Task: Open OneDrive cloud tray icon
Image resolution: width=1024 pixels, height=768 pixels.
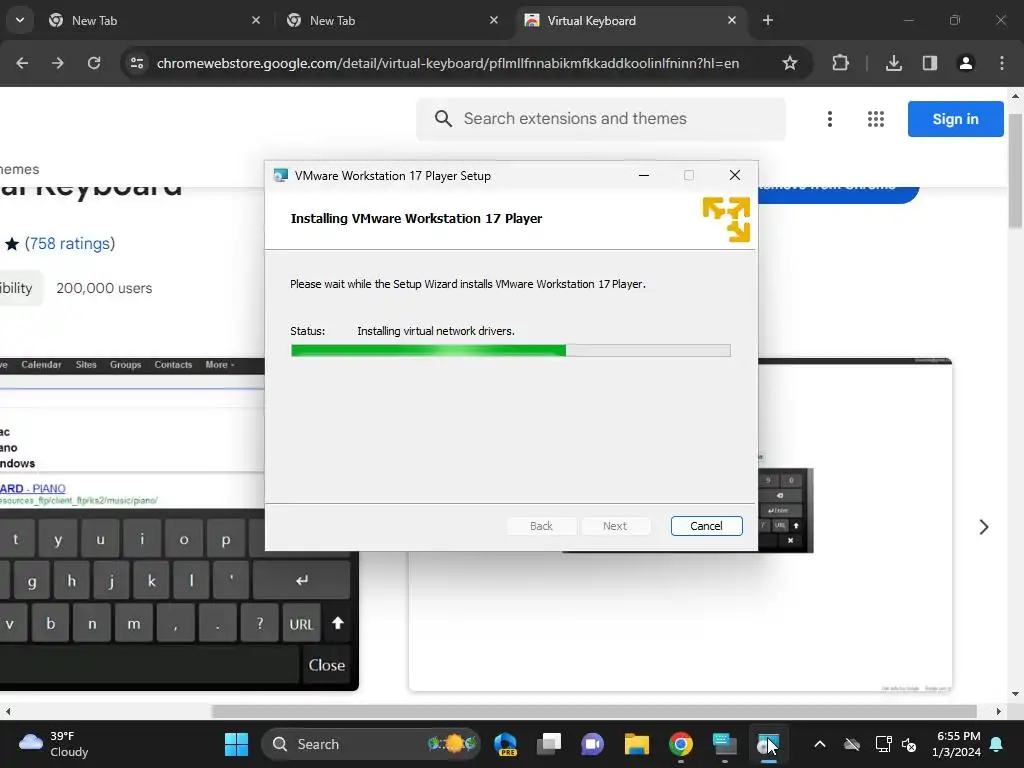Action: pos(852,744)
